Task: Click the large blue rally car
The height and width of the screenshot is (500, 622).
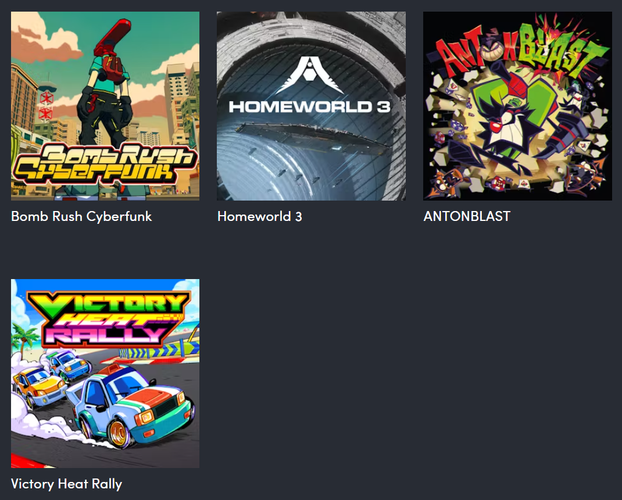Action: 131,407
